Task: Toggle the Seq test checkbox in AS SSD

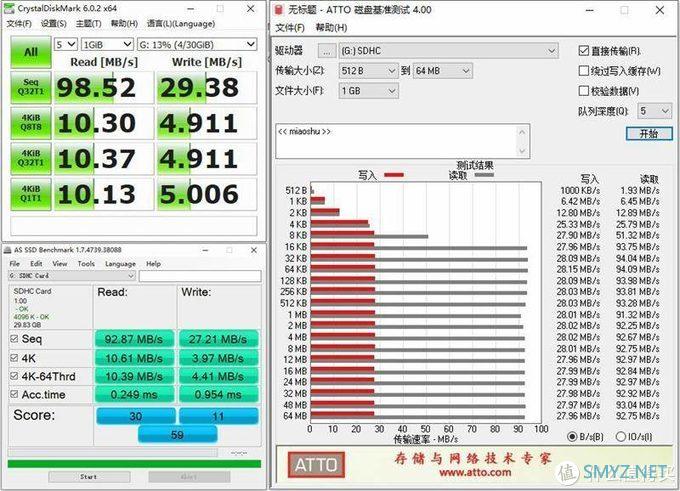Action: click(x=14, y=339)
